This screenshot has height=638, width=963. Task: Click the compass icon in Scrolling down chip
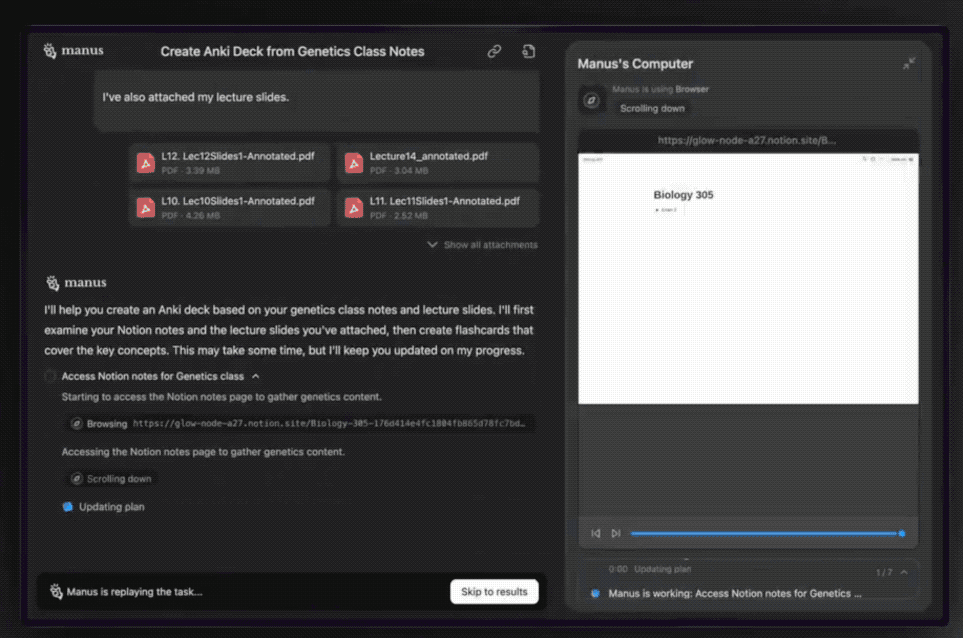coord(77,478)
